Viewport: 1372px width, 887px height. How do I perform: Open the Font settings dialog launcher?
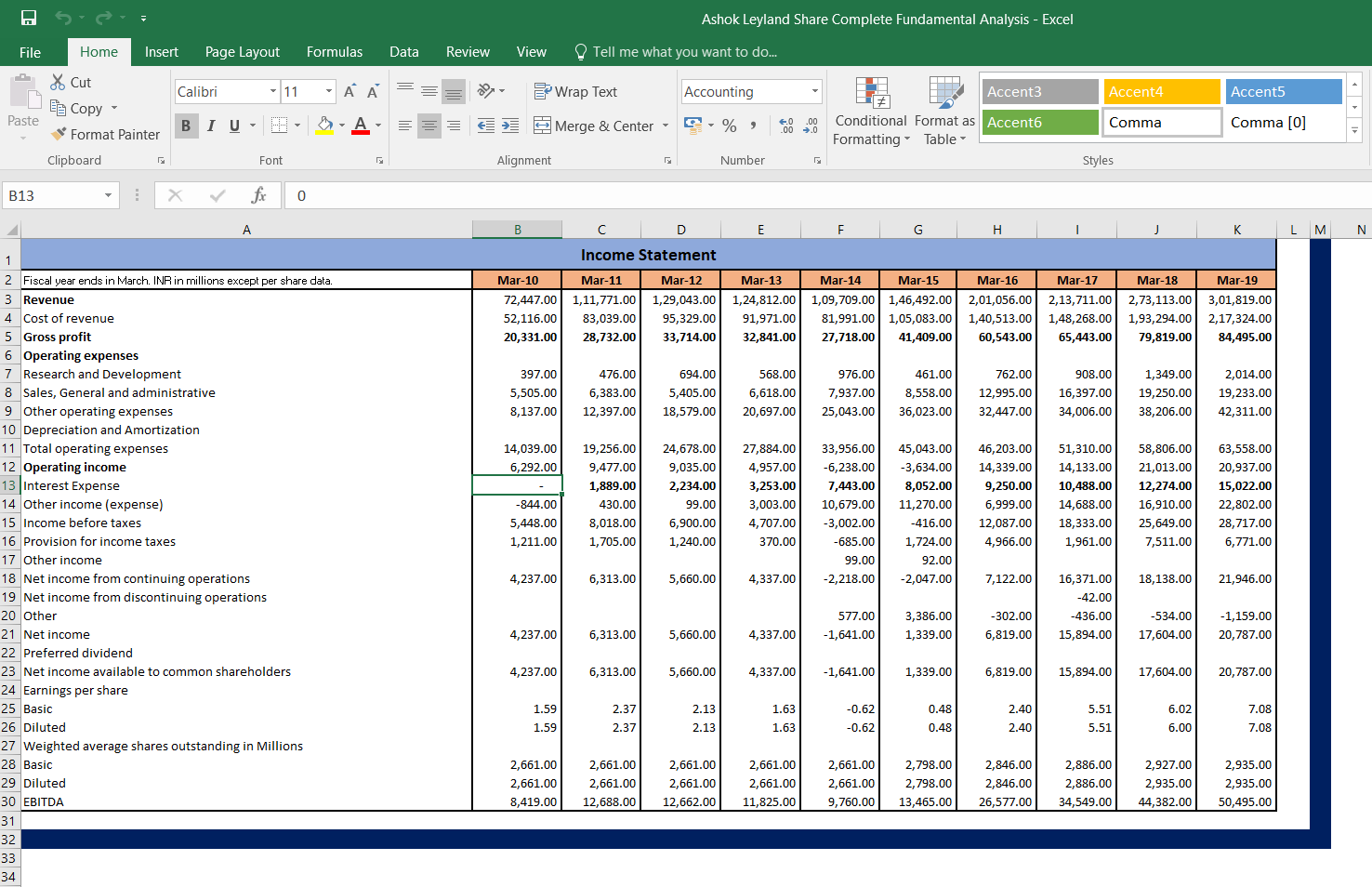[379, 161]
